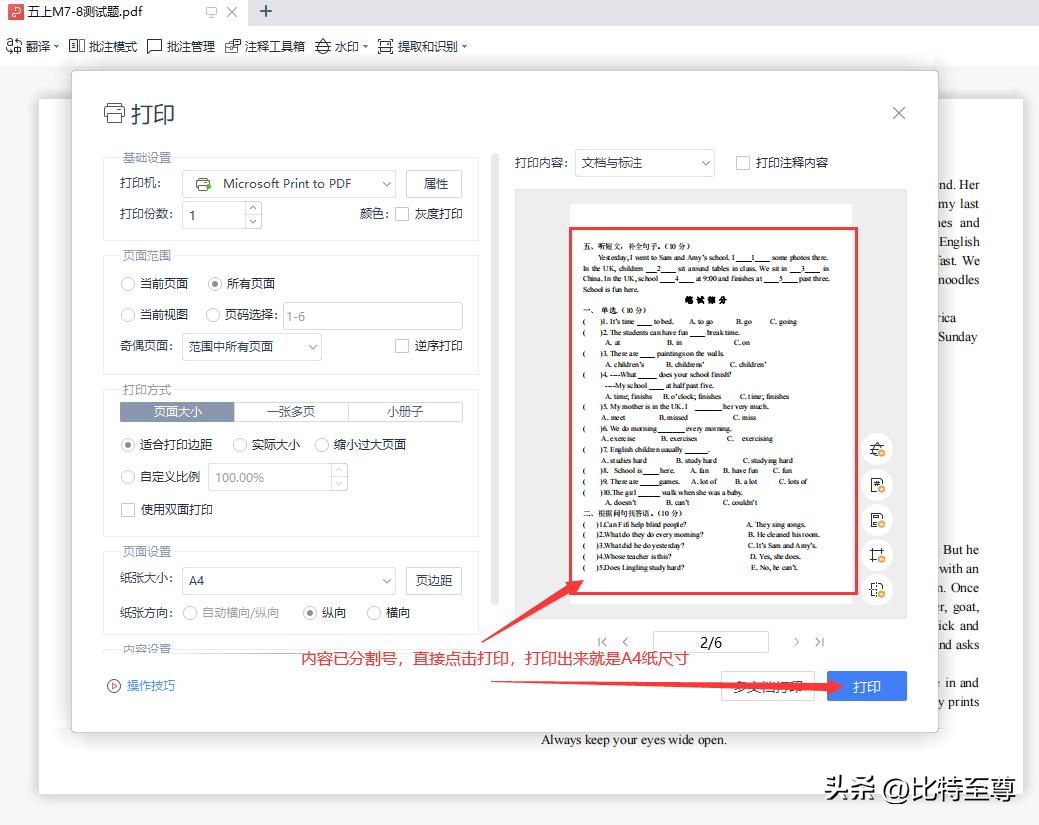The width and height of the screenshot is (1039, 825).
Task: Click the top tool icon beside the preview
Action: click(x=877, y=450)
